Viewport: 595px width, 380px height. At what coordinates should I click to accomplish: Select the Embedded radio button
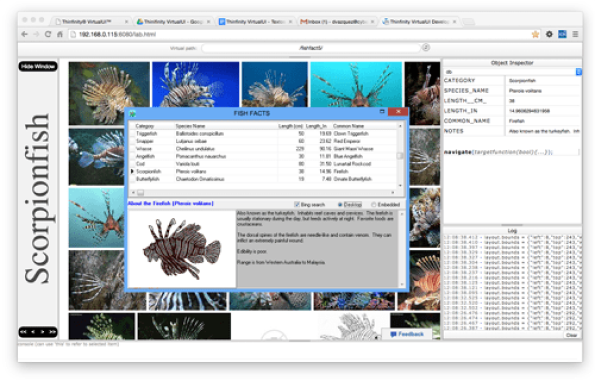(374, 204)
